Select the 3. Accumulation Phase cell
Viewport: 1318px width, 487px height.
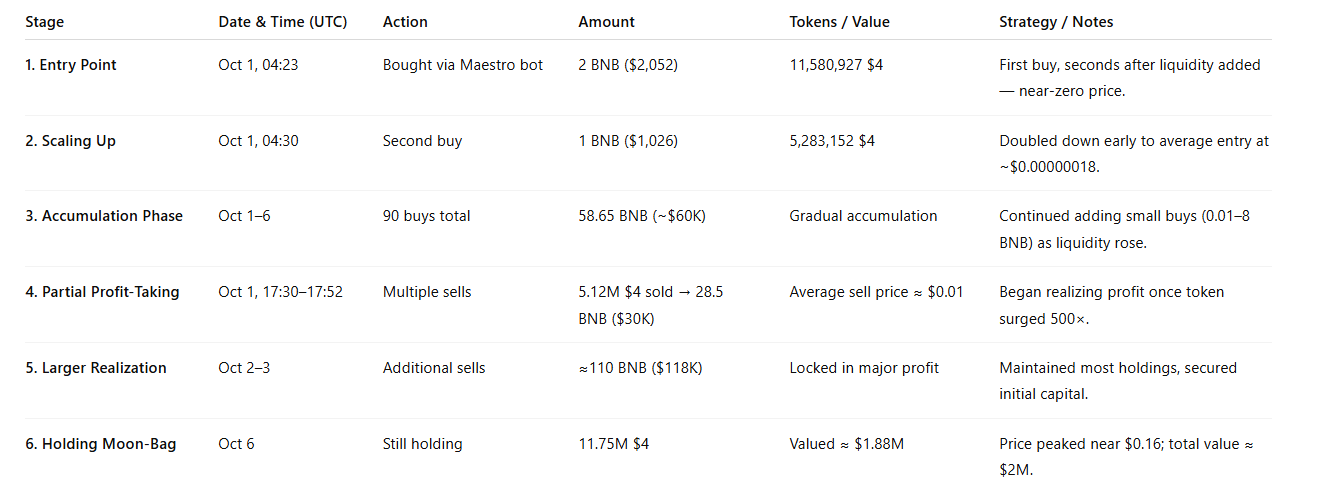(104, 216)
